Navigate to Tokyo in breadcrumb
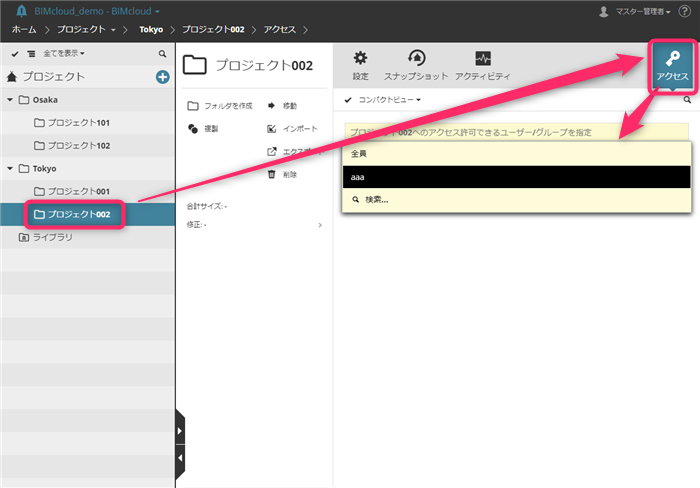Image resolution: width=700 pixels, height=488 pixels. tap(151, 29)
